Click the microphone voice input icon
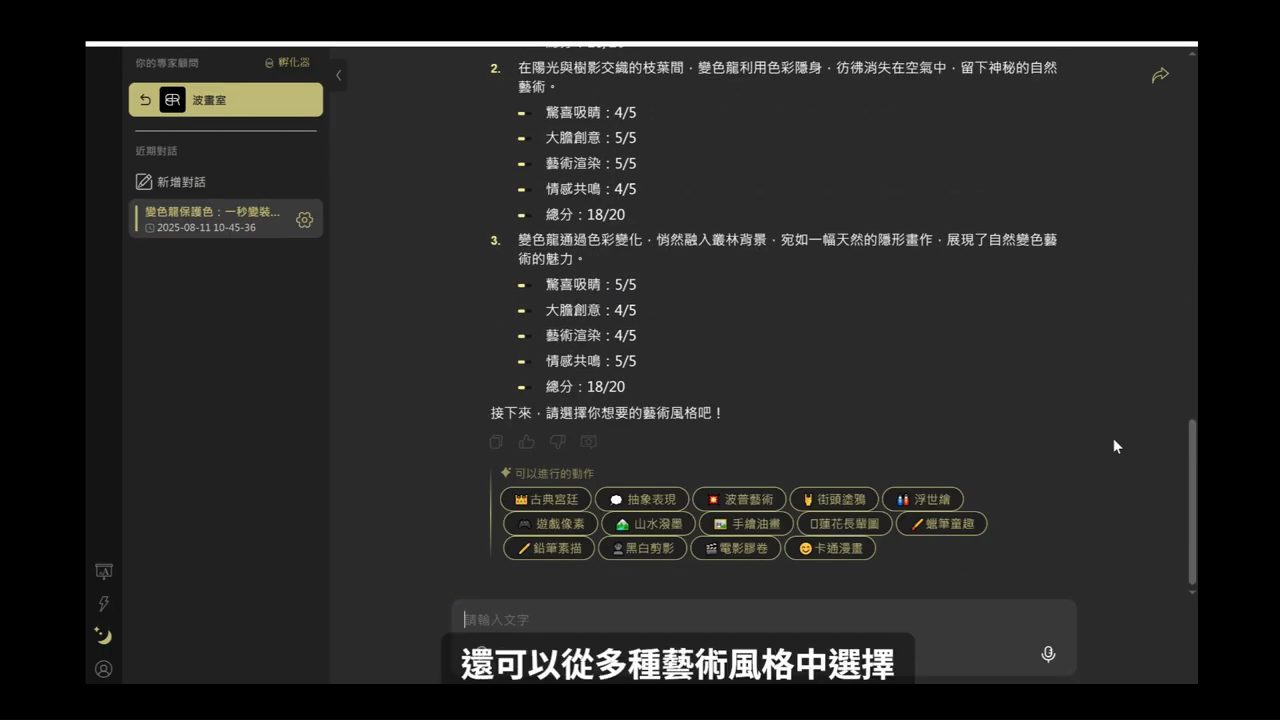 coord(1048,654)
